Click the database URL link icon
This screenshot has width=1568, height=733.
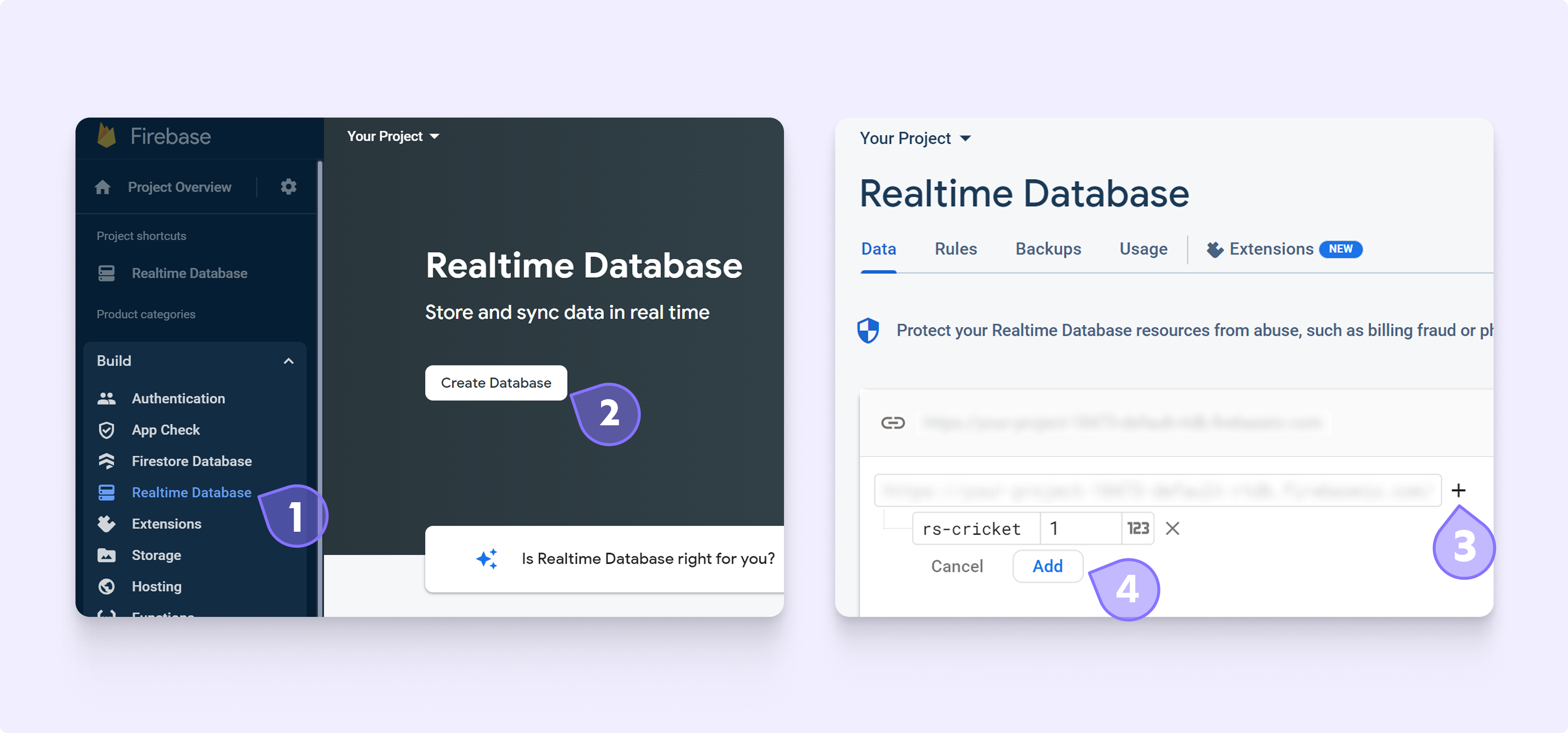(892, 423)
